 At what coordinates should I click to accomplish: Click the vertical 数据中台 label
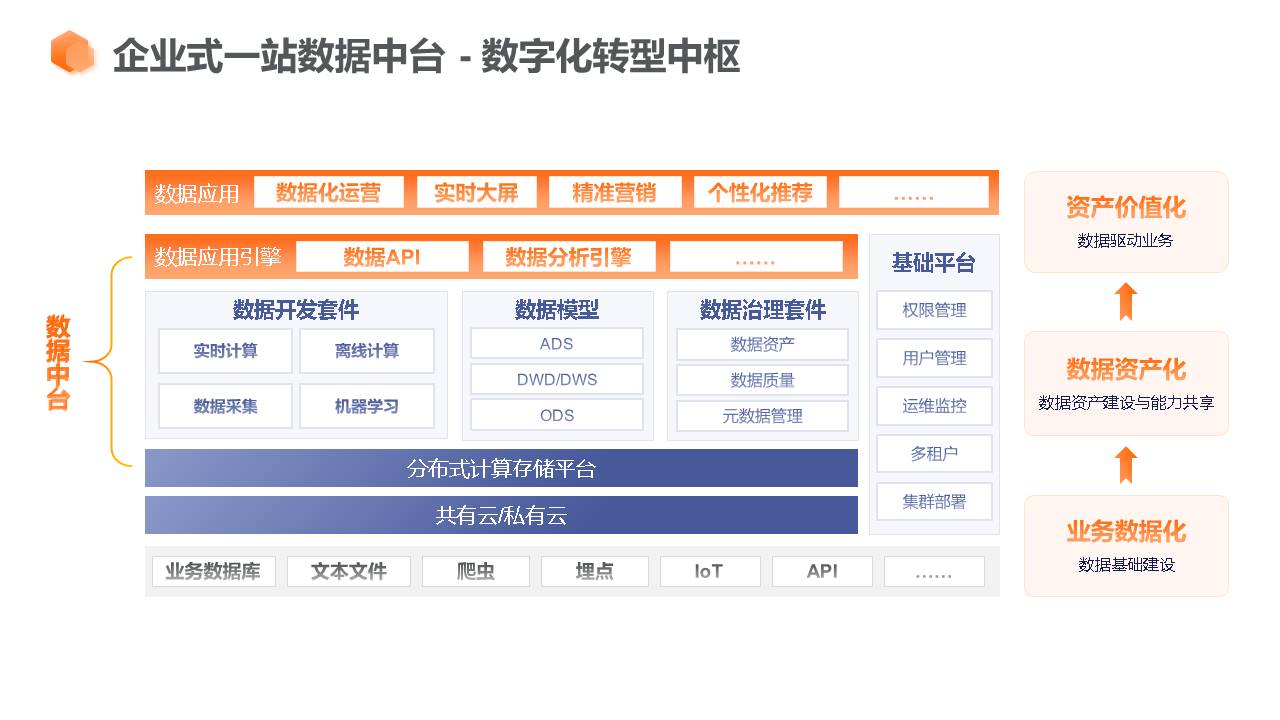coord(58,362)
